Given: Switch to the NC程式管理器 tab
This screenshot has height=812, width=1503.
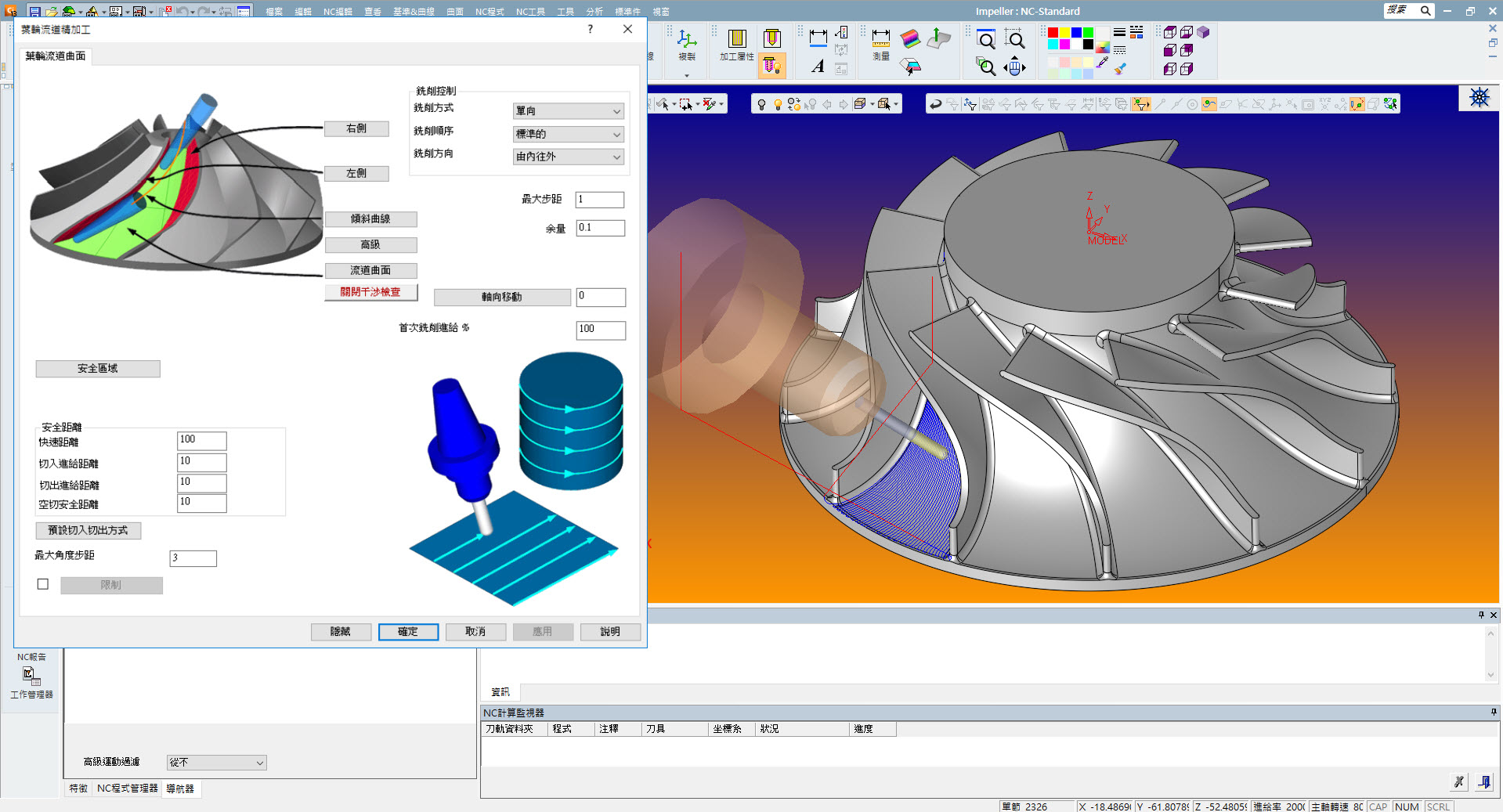Looking at the screenshot, I should (127, 789).
